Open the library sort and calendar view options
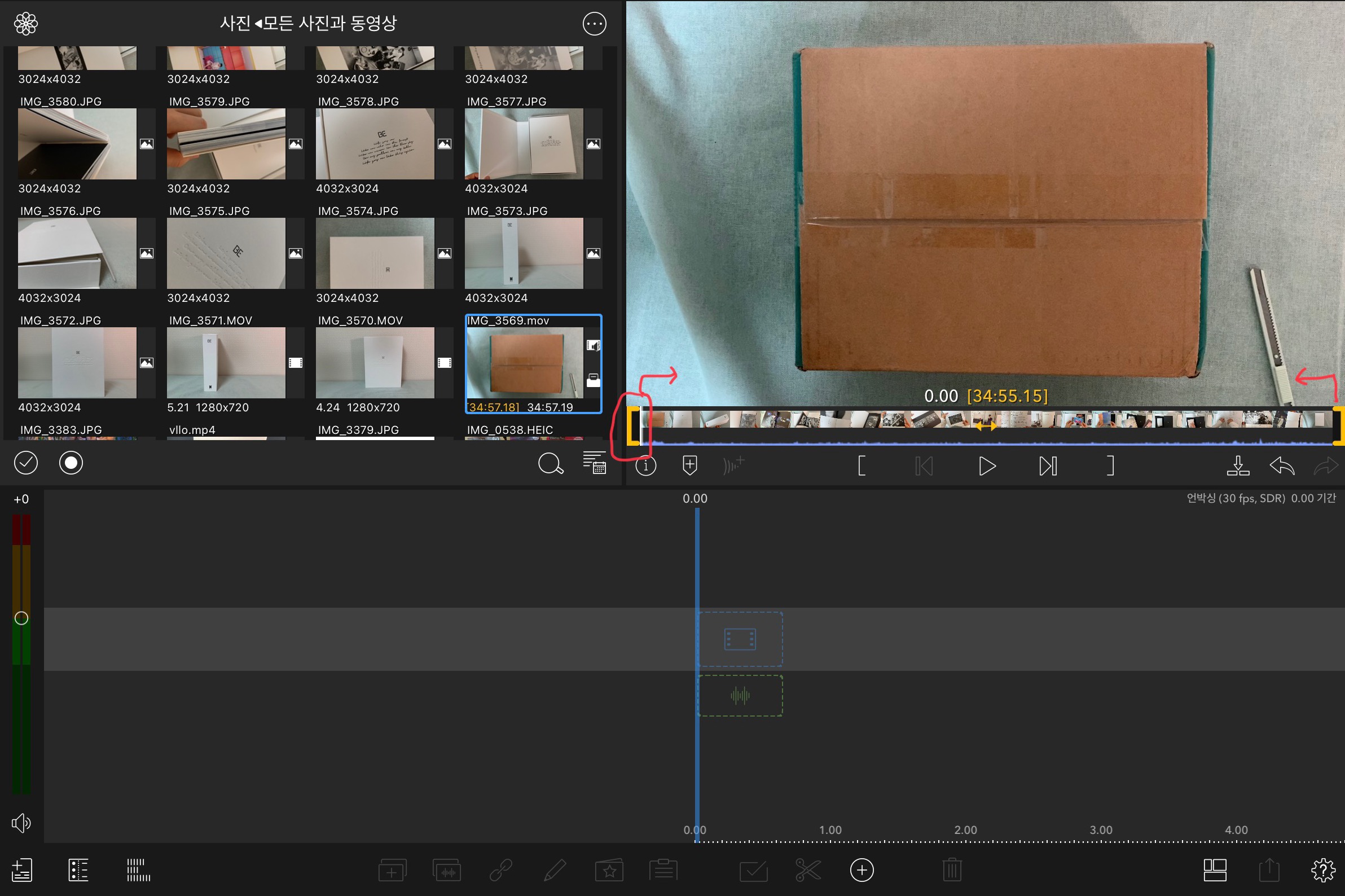Viewport: 1345px width, 896px height. coord(594,463)
